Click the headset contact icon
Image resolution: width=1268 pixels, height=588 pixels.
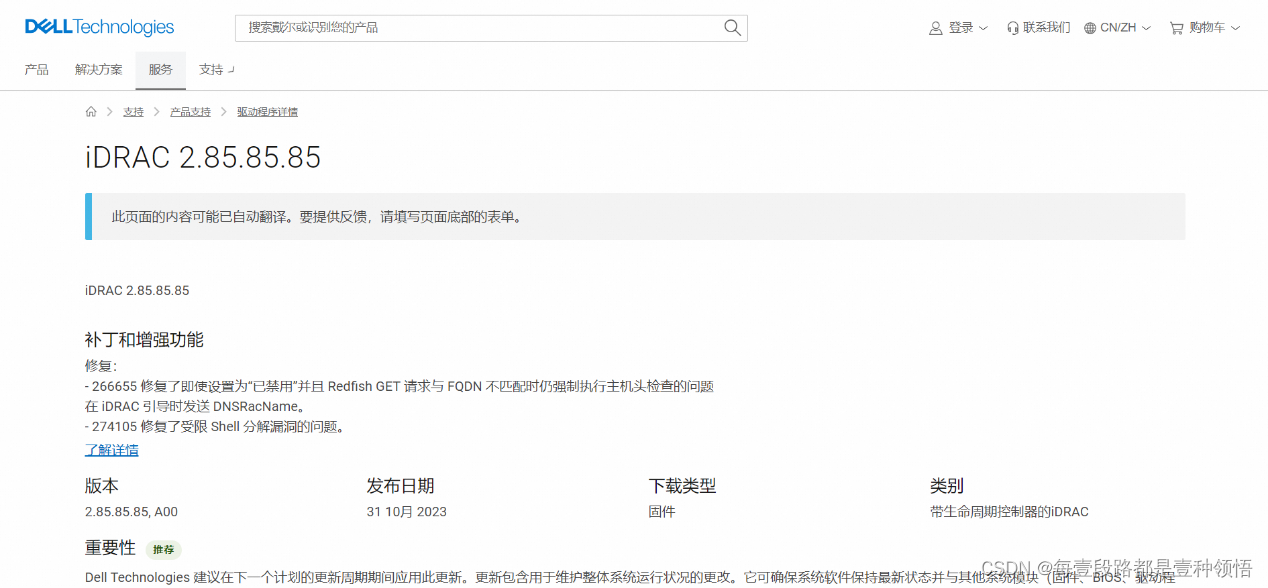coord(1013,28)
